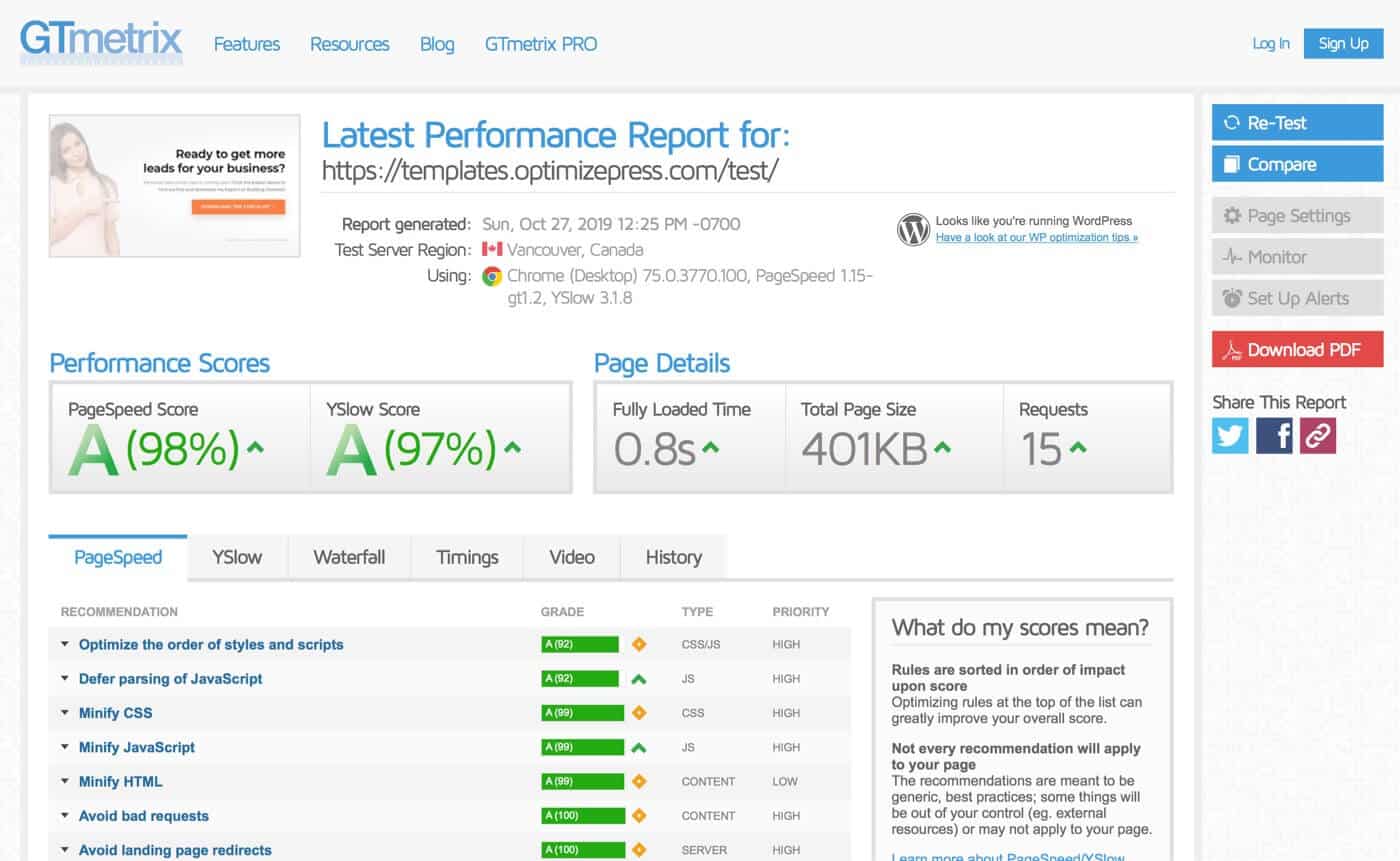Screen dimensions: 1400x861
Task: Download the report as PDF
Action: [x=1298, y=350]
